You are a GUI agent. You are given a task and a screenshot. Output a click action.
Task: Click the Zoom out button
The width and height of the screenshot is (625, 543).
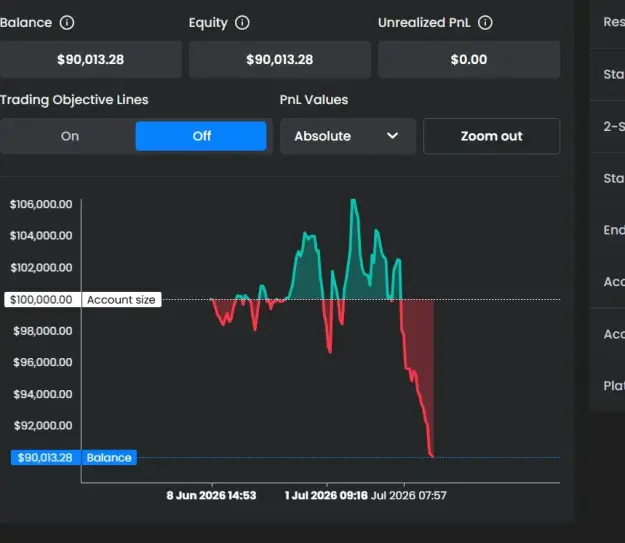coord(491,136)
